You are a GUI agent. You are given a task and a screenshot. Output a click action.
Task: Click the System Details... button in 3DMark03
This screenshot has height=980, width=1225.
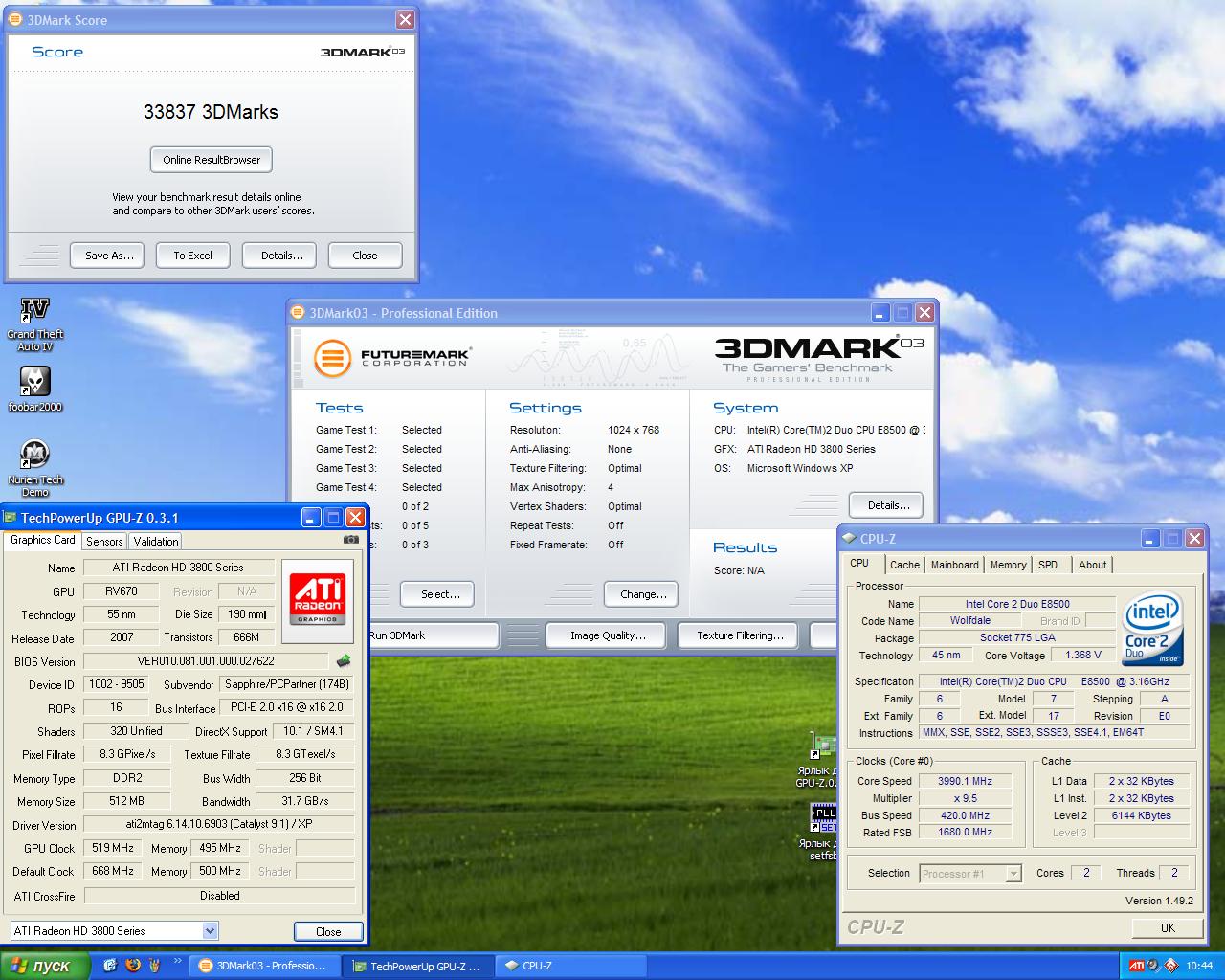pos(886,505)
